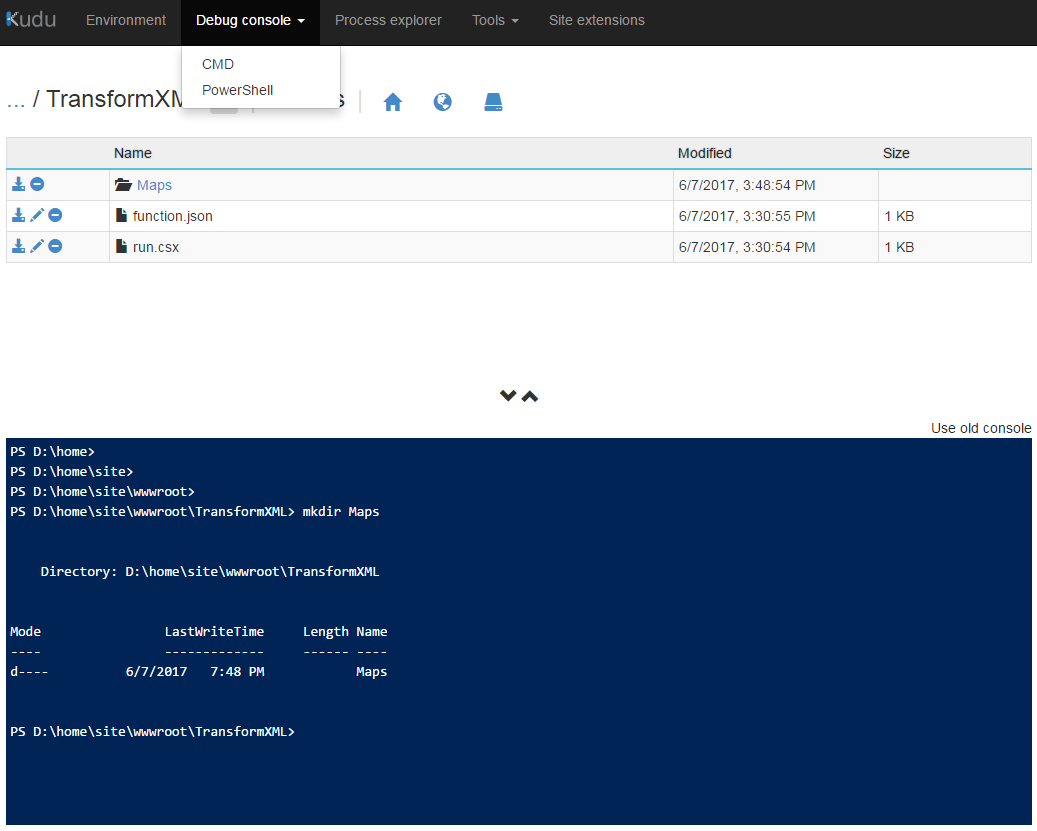The height and width of the screenshot is (831, 1037).
Task: Open Process explorer
Action: 388,20
